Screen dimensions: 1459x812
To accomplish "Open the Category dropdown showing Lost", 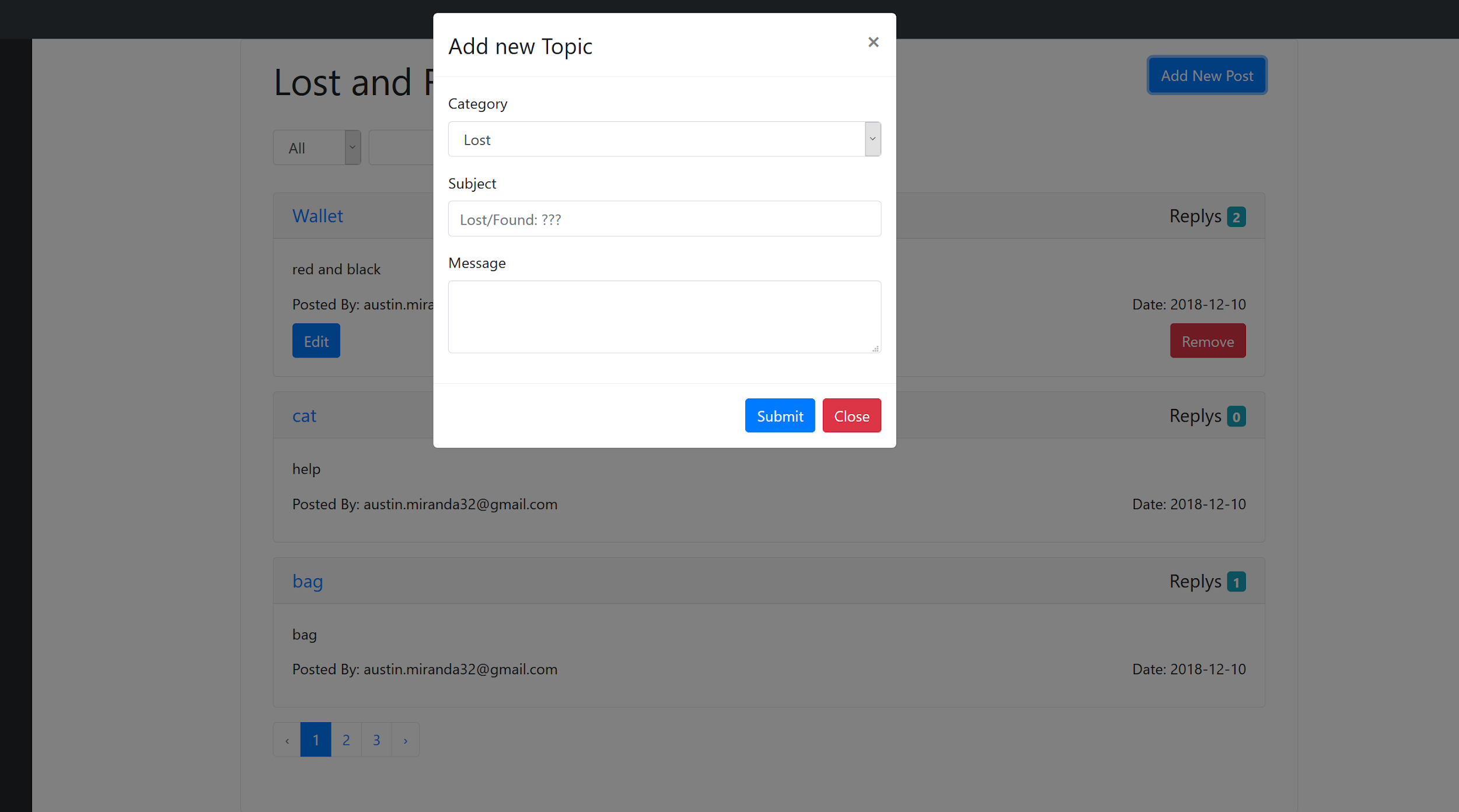I will pos(664,139).
